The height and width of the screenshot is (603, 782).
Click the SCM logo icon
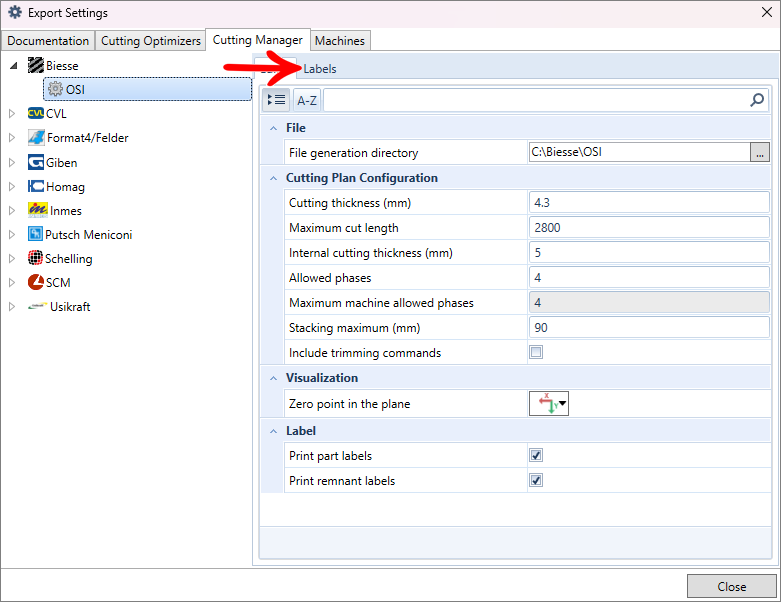36,282
